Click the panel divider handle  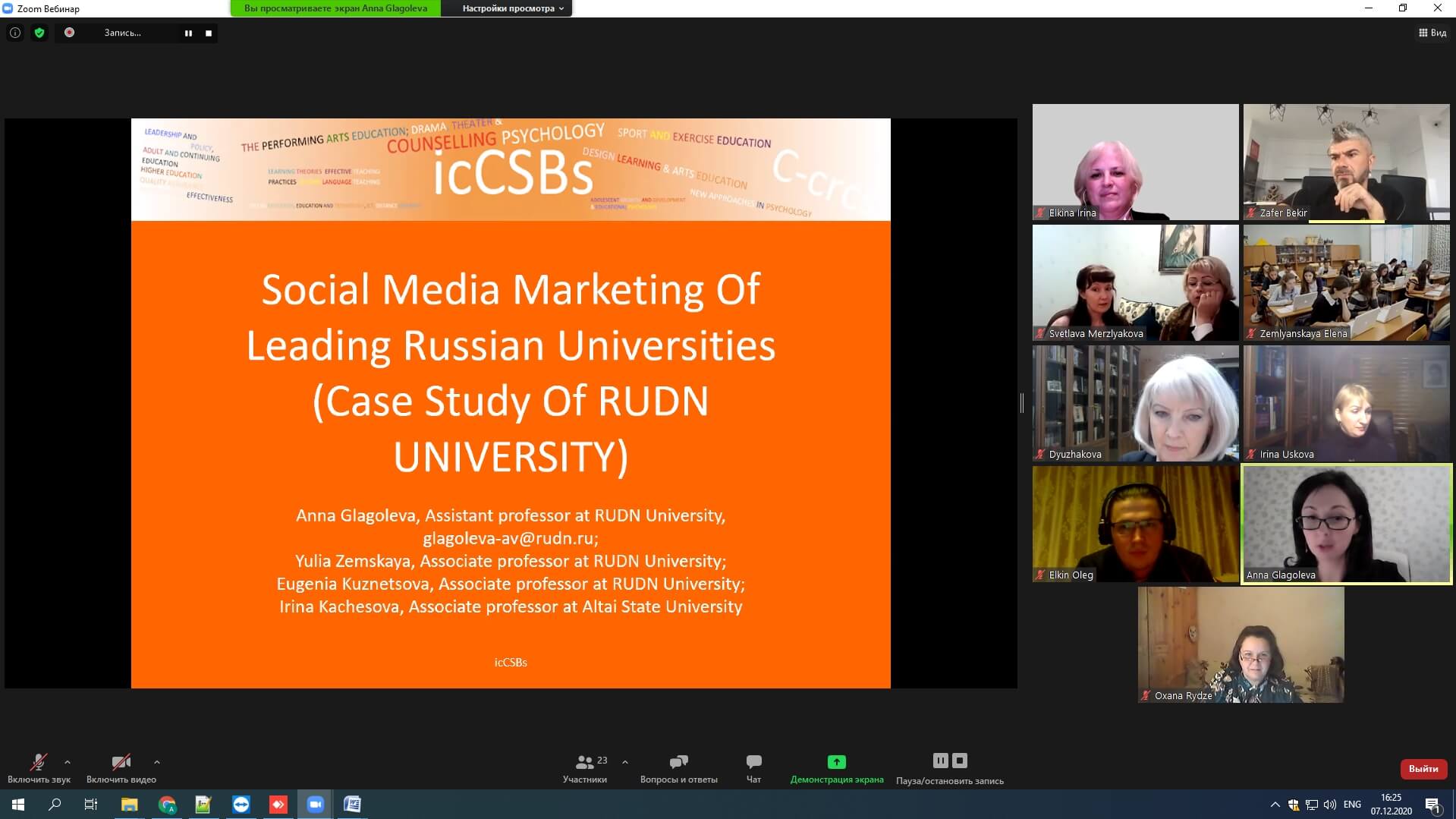(x=1022, y=403)
